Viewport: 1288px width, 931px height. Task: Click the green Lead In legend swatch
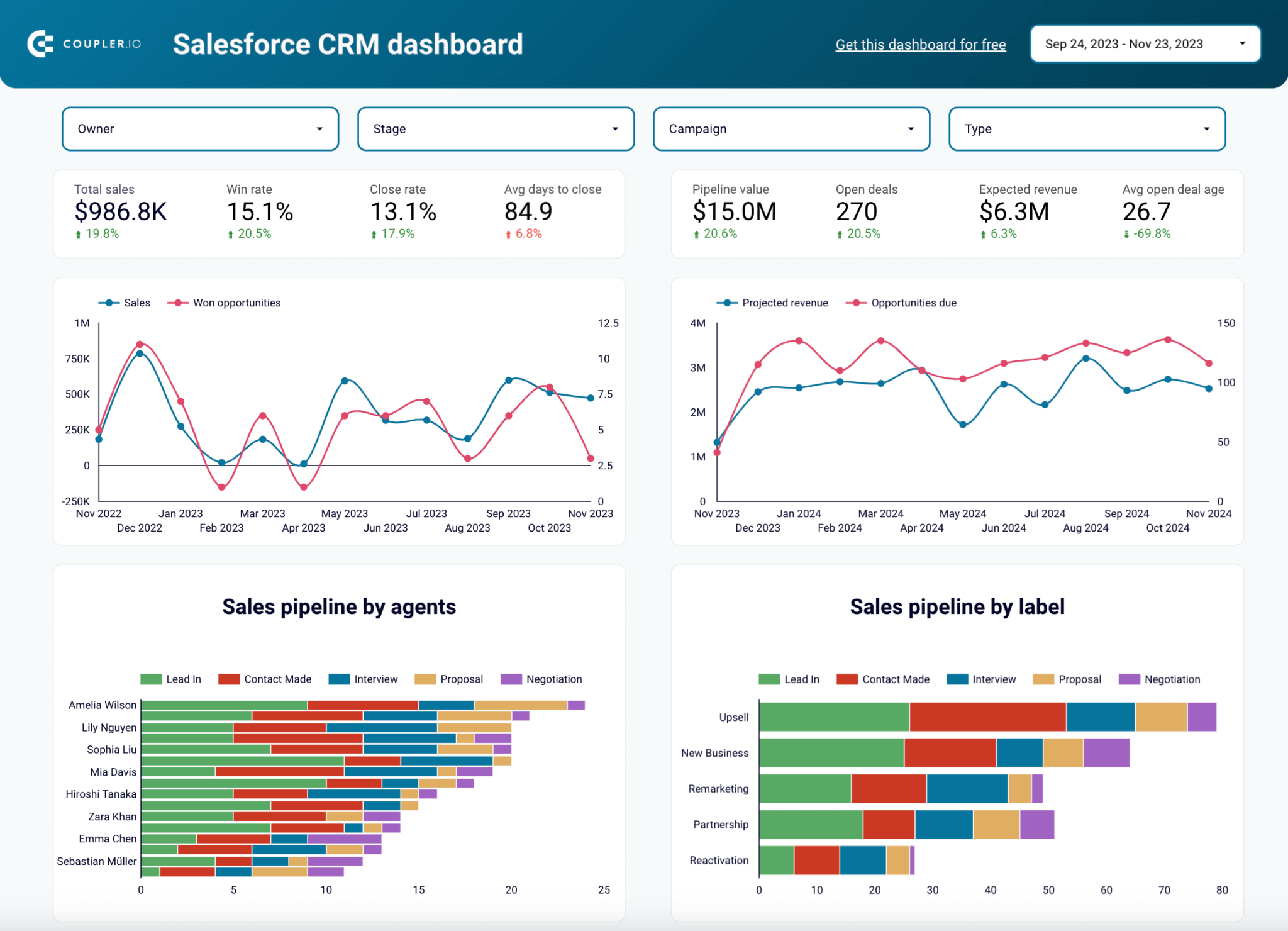point(150,679)
